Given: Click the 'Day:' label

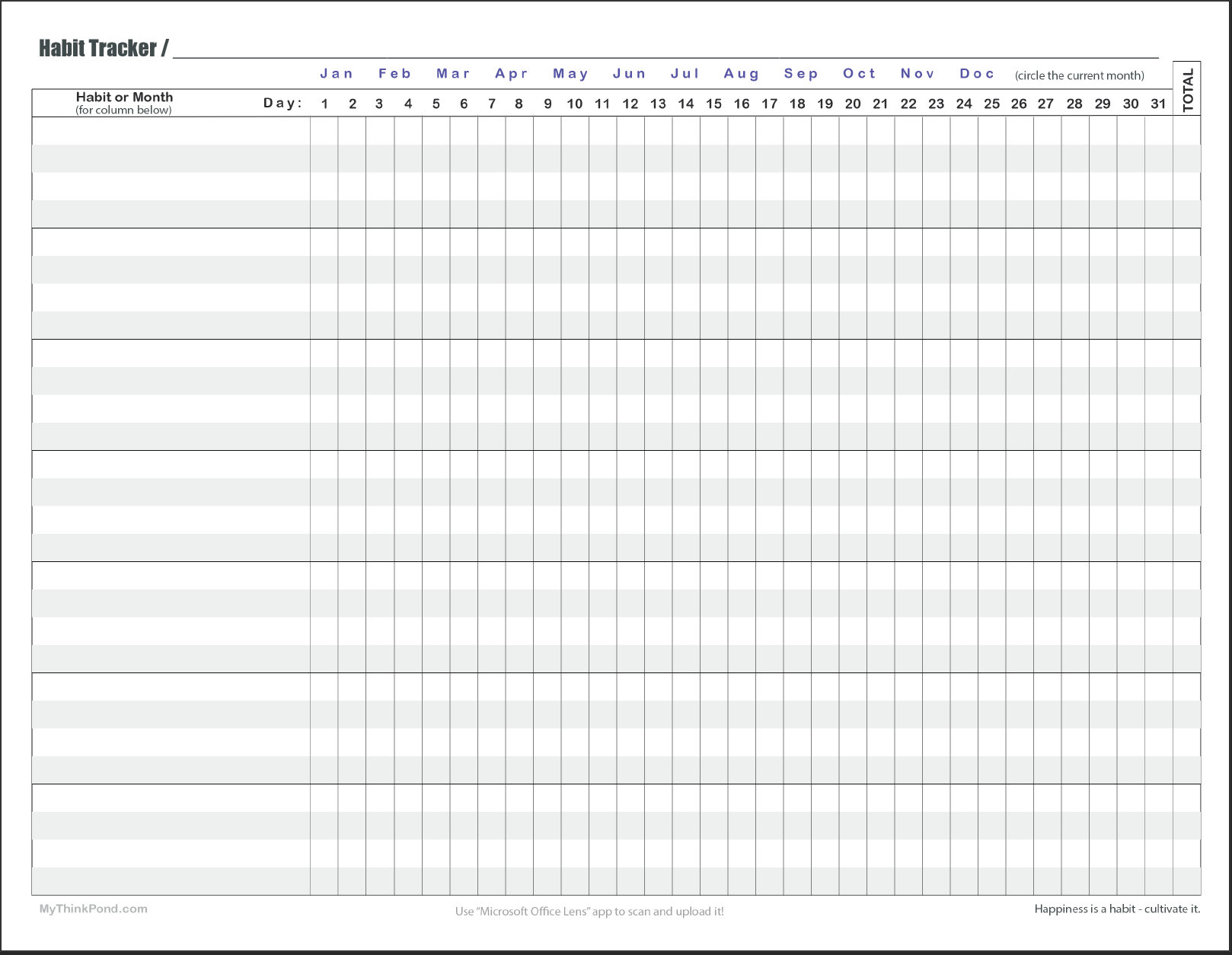Looking at the screenshot, I should [x=283, y=103].
